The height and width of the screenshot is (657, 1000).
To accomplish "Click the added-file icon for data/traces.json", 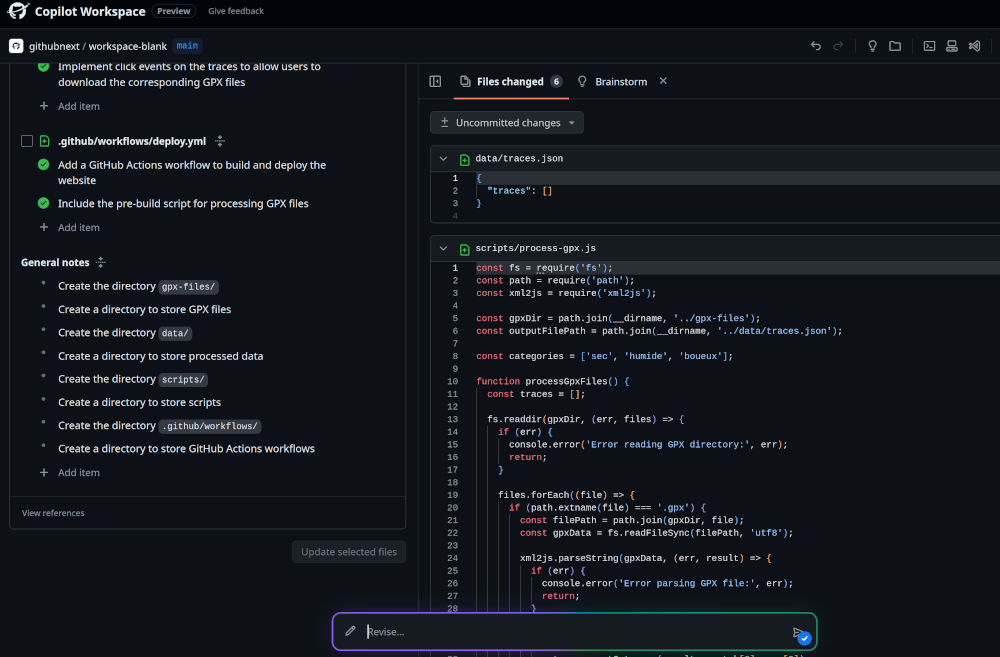I will (x=464, y=159).
